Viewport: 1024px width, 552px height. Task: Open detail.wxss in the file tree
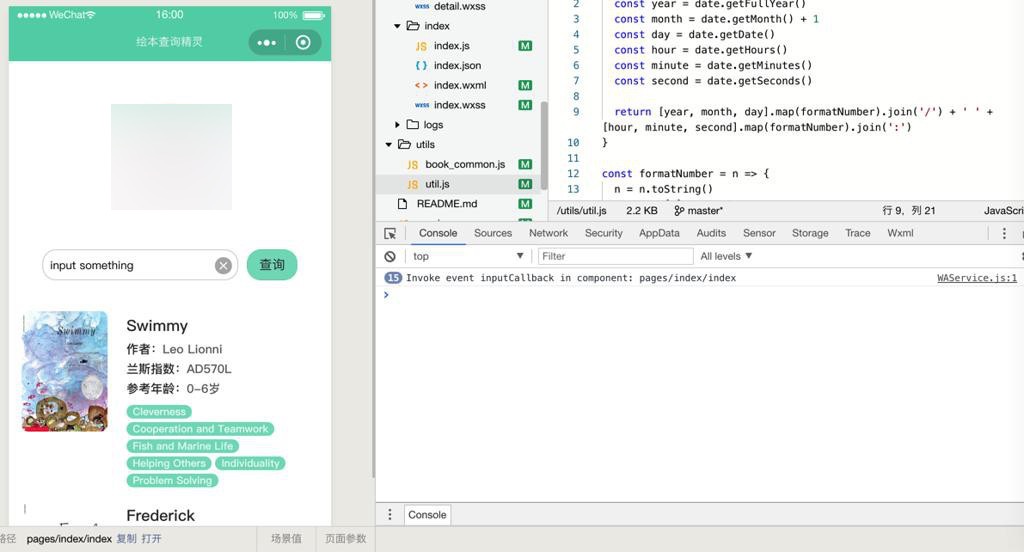click(x=461, y=7)
